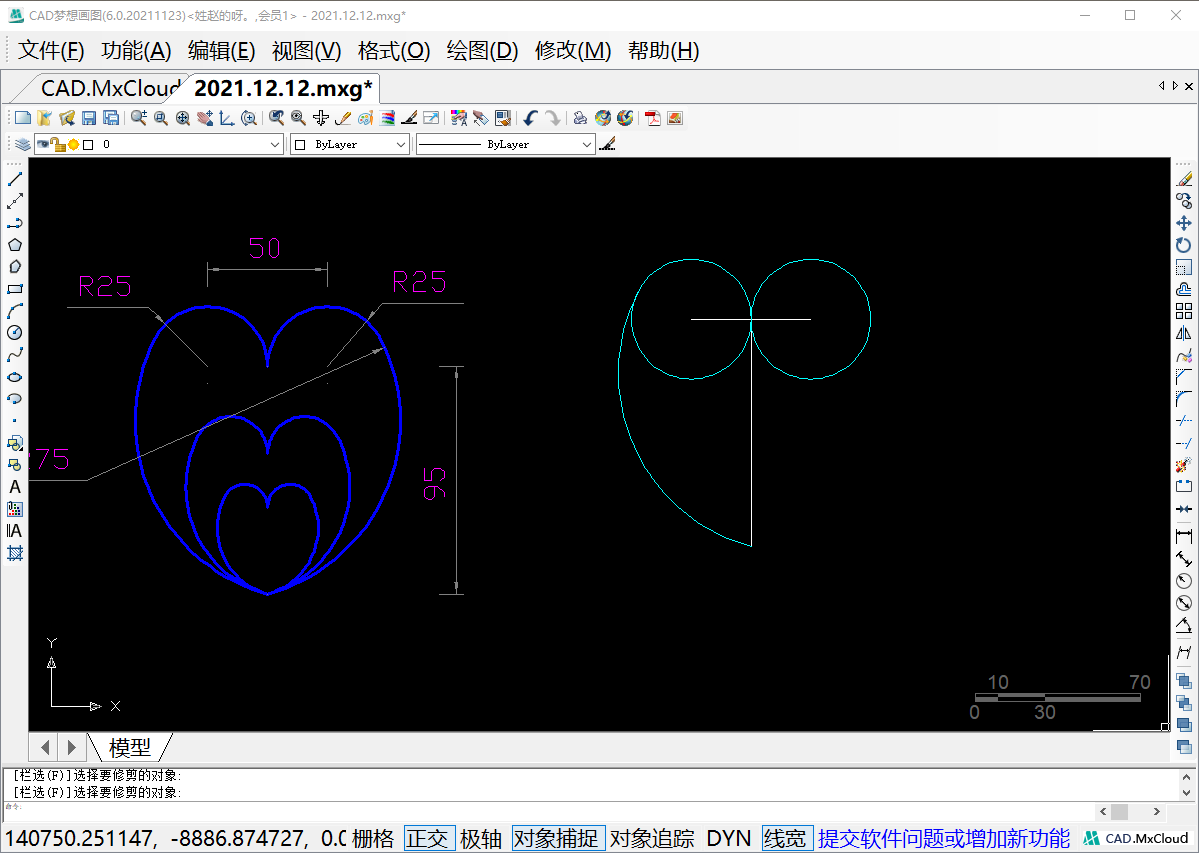Toggle 栅格 grid mode
The height and width of the screenshot is (853, 1199).
coord(373,838)
